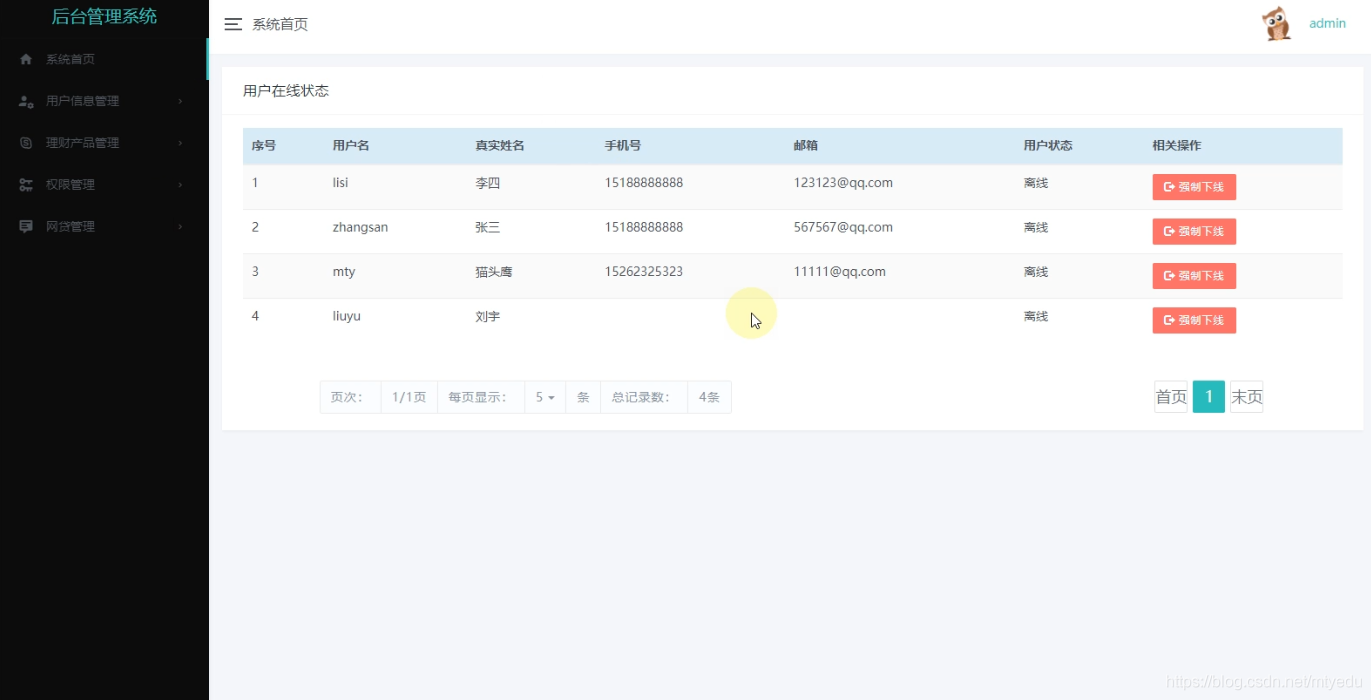Image resolution: width=1371 pixels, height=700 pixels.
Task: Force mty offline with 强制下线
Action: [x=1194, y=275]
